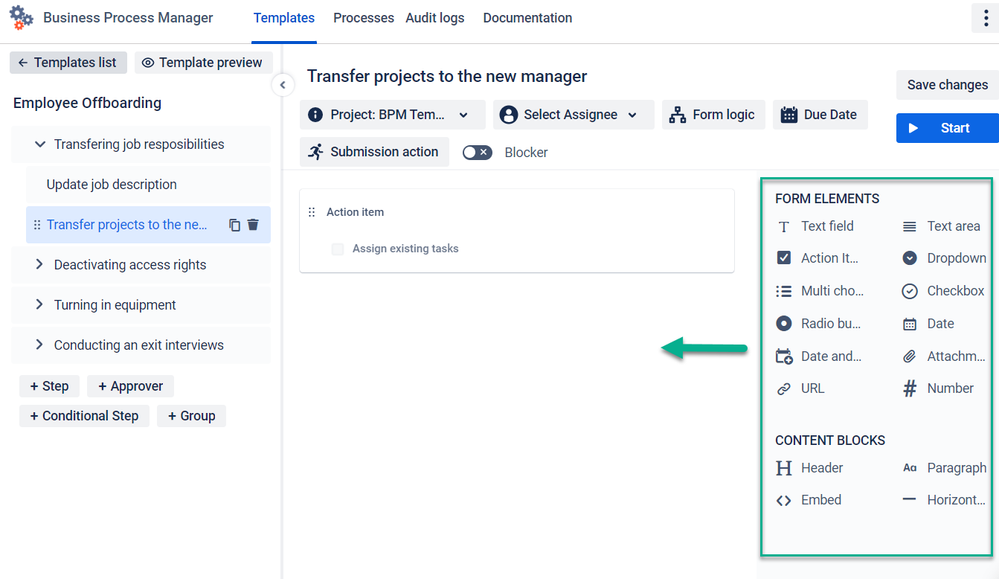Collapse the sidebar with the chevron button
The image size is (999, 579).
[x=283, y=85]
